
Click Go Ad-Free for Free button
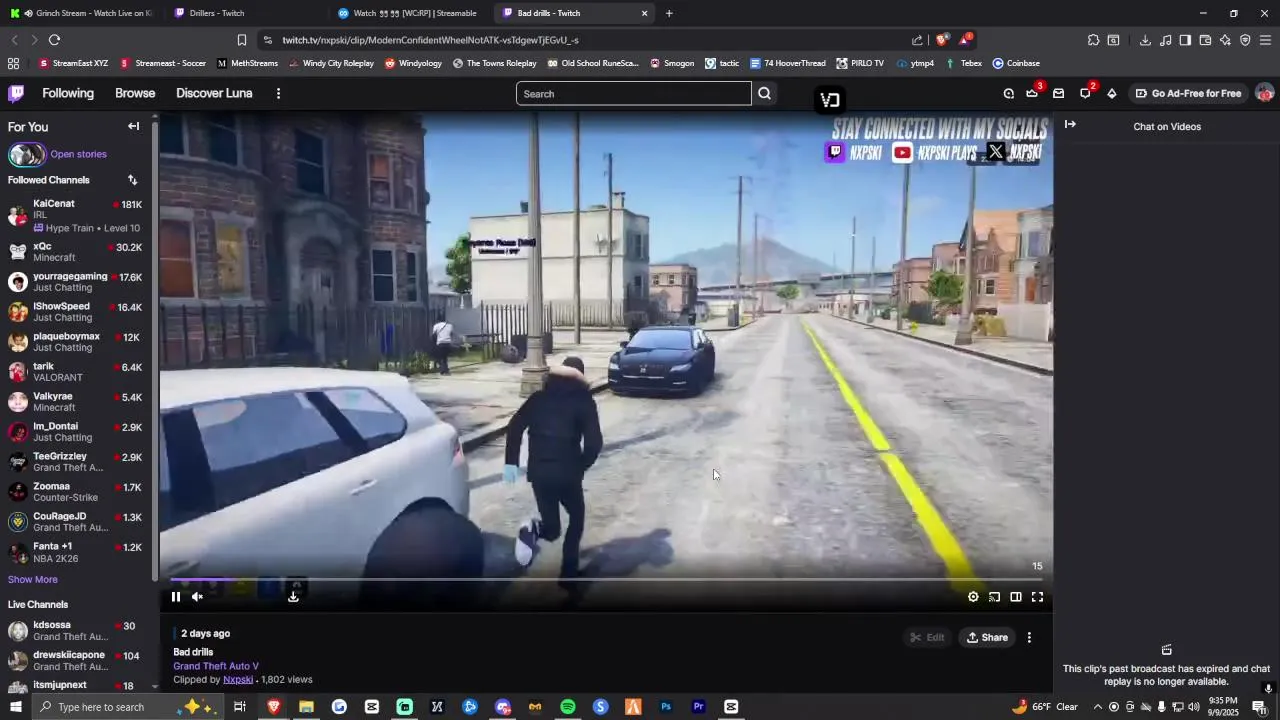(1188, 93)
